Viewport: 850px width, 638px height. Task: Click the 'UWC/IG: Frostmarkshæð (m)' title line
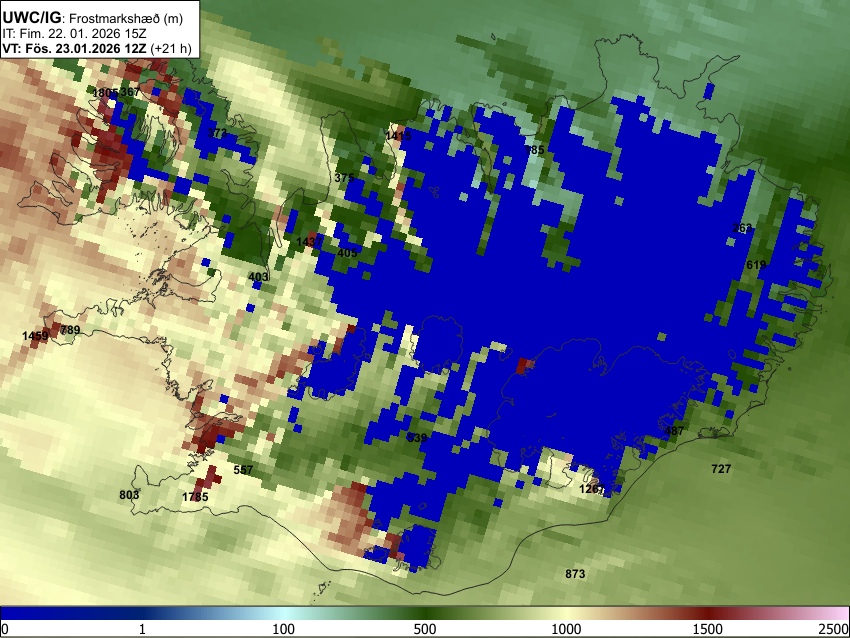coord(93,18)
